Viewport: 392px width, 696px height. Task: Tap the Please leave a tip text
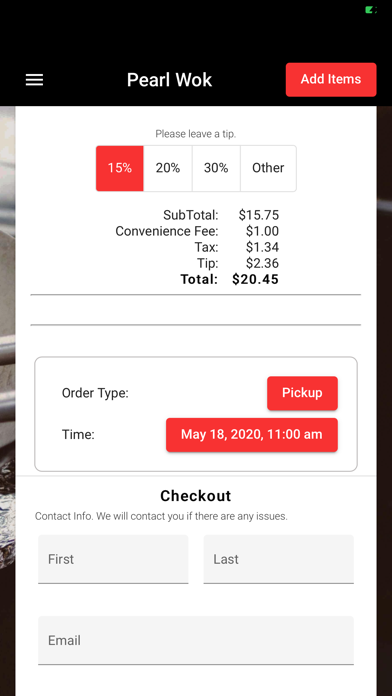[196, 134]
